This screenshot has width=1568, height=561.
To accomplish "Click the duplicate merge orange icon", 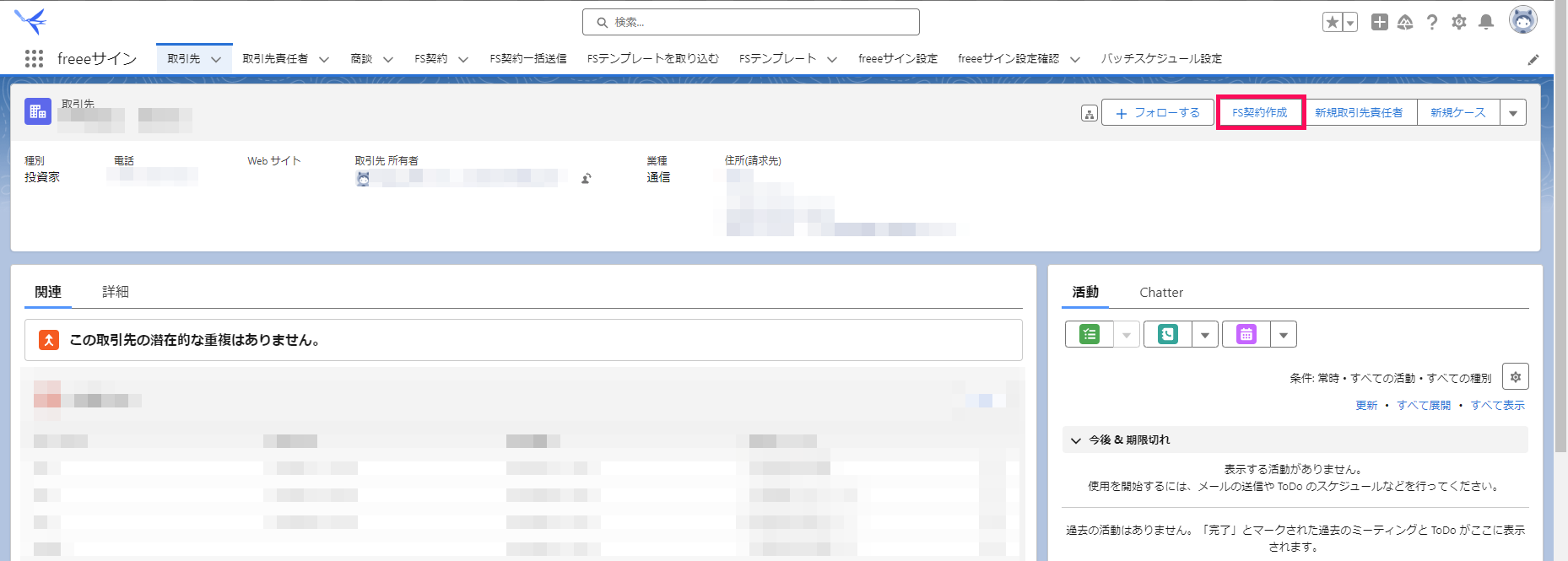I will click(x=49, y=340).
